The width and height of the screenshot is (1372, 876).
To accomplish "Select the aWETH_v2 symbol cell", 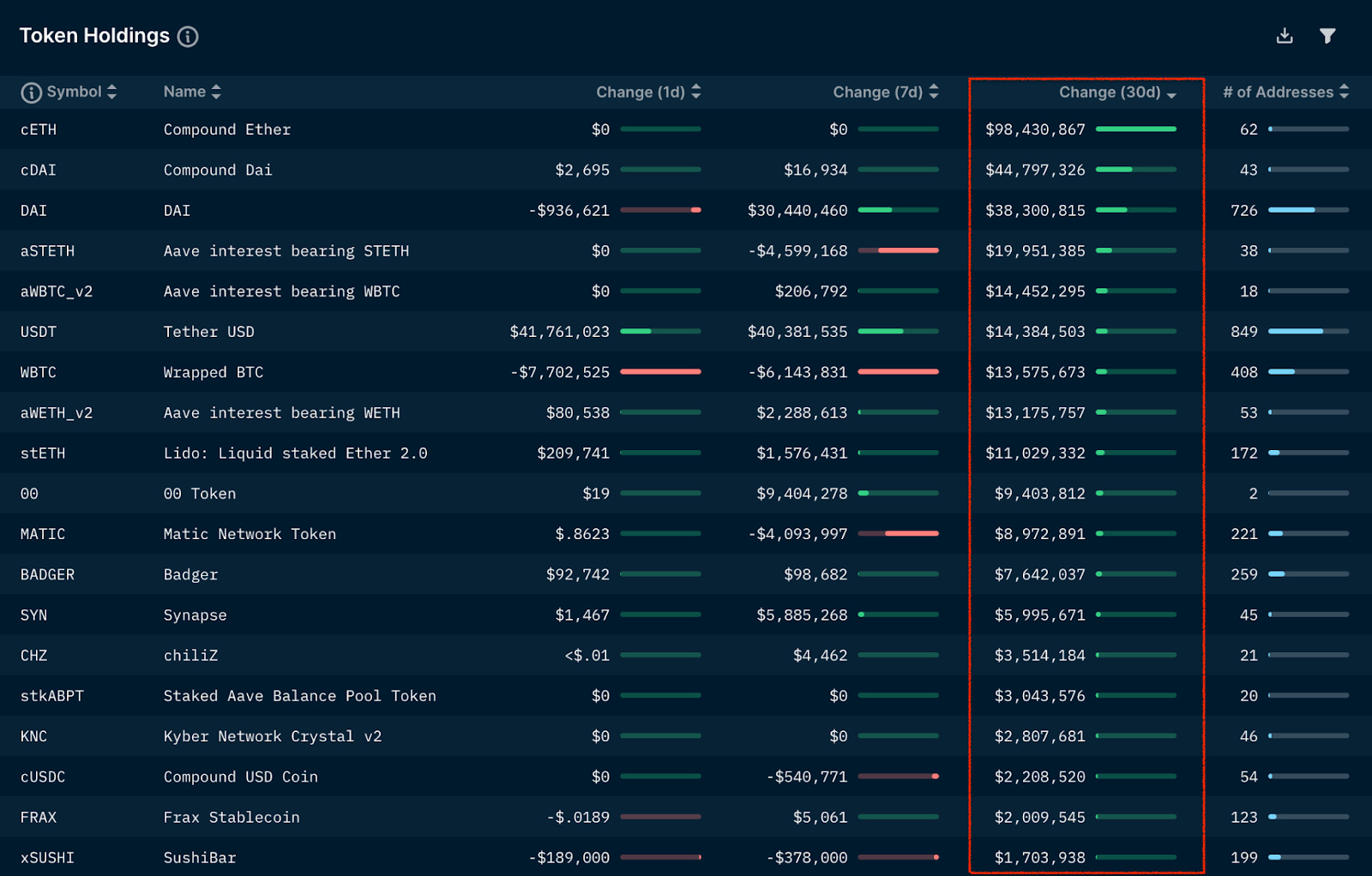I will [57, 413].
